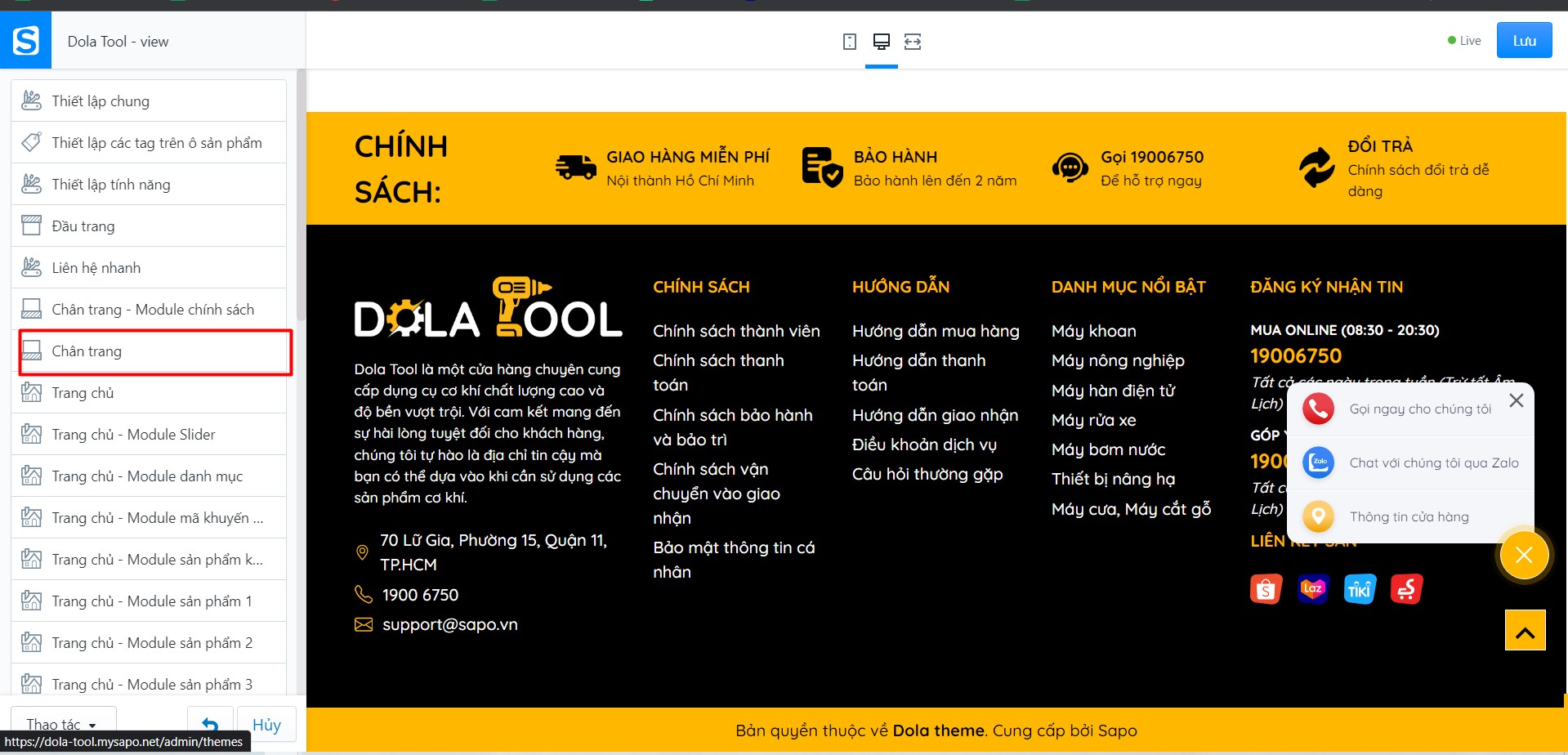Open Hướng dẫn giao nhận link

pyautogui.click(x=935, y=415)
